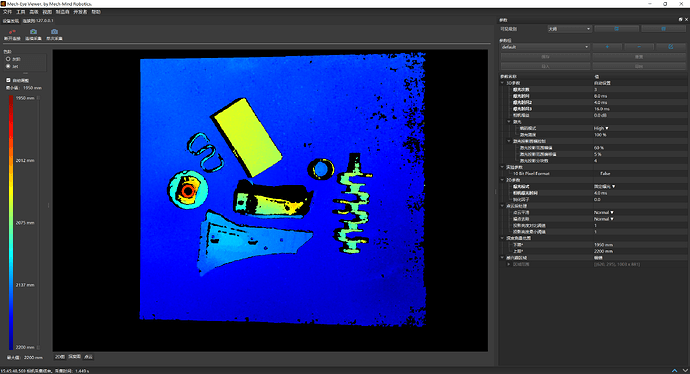This screenshot has height=374, width=690.
Task: Collapse the laser projection range group
Action: point(509,141)
